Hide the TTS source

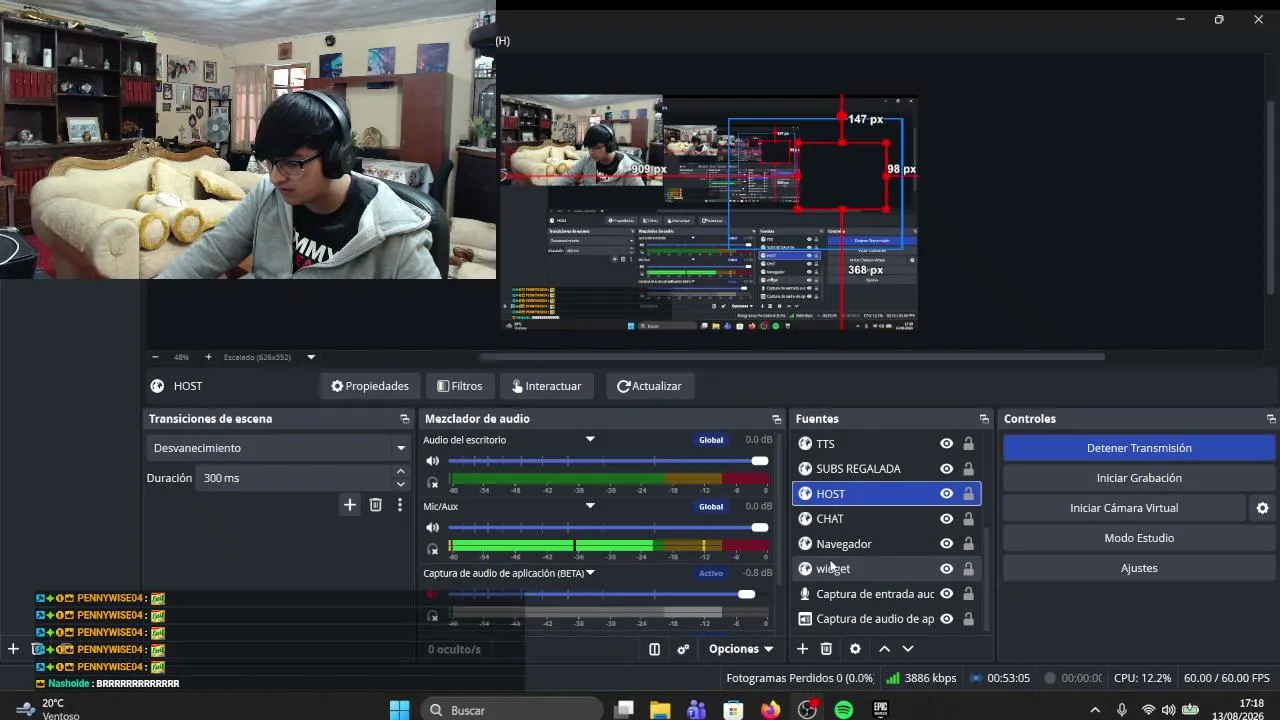point(946,444)
